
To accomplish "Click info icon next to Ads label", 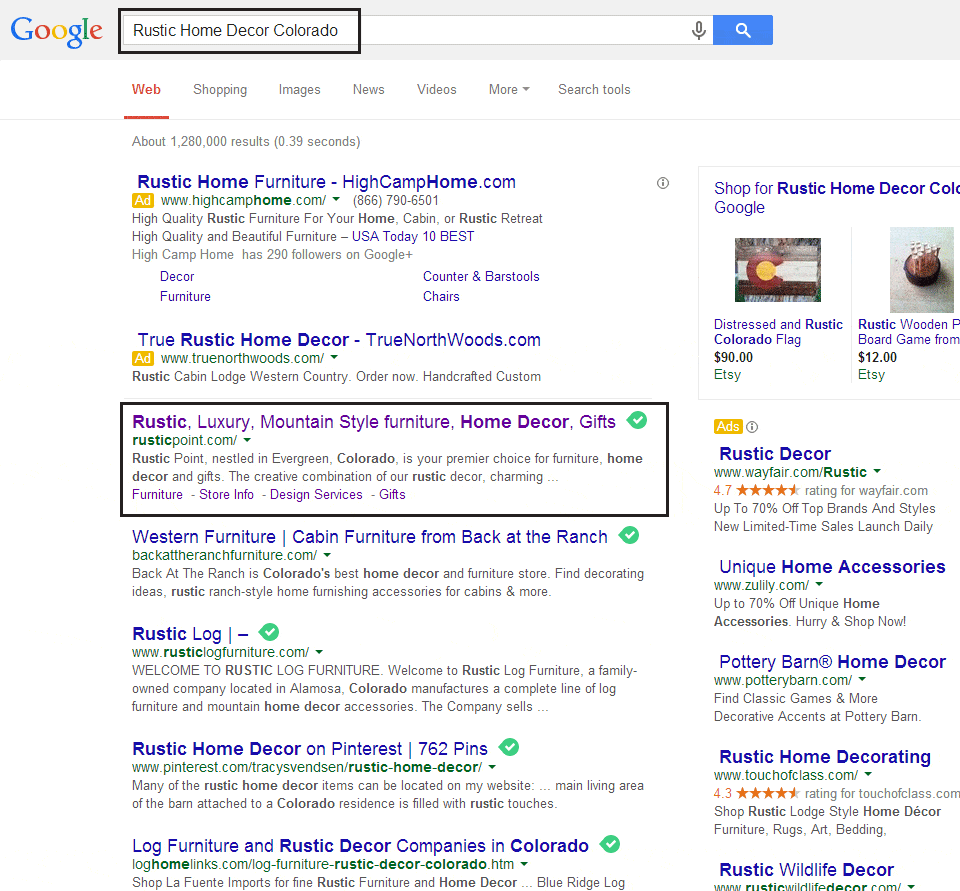I will 752,427.
